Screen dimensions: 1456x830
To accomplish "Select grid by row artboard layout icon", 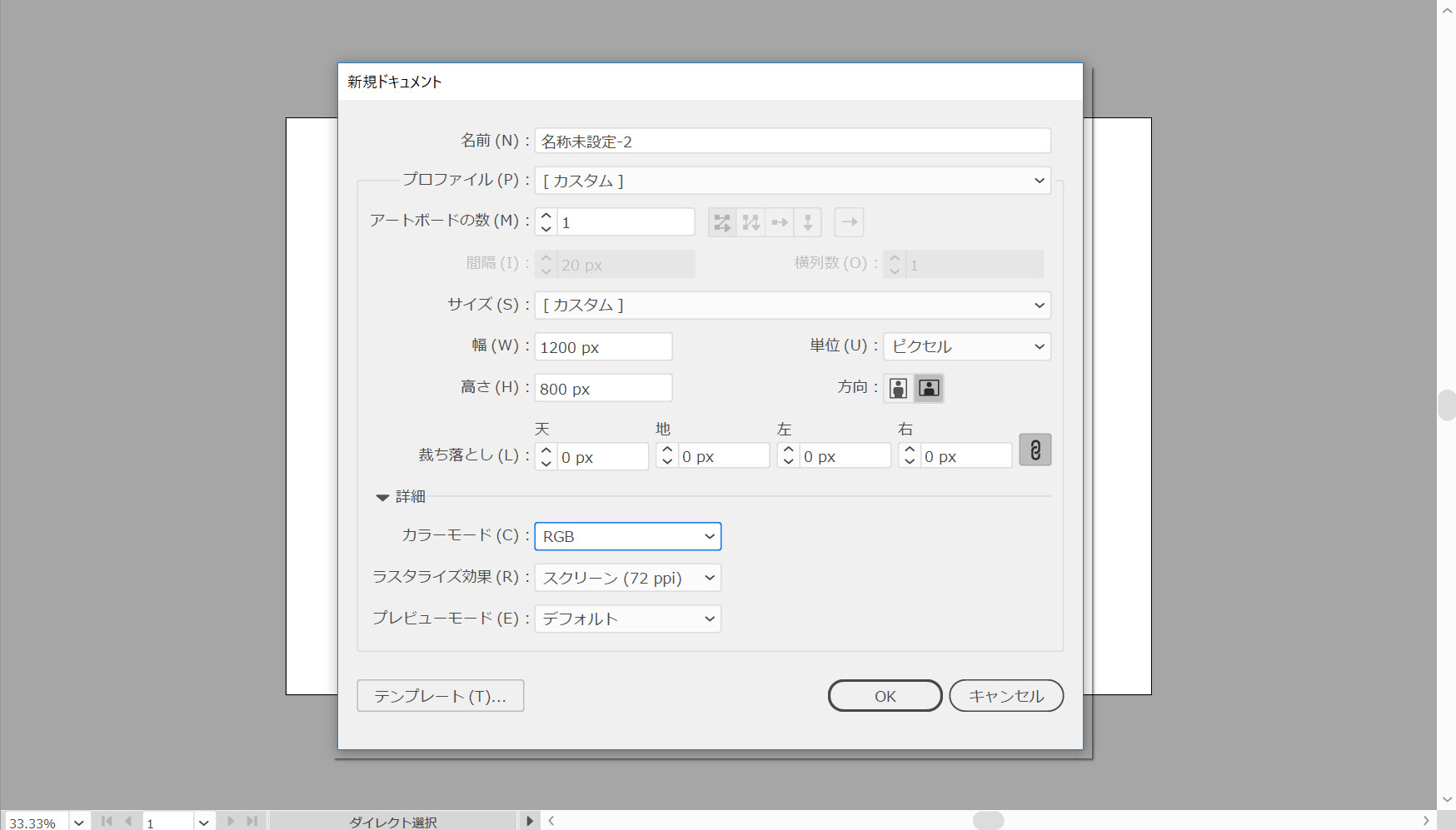I will point(722,222).
